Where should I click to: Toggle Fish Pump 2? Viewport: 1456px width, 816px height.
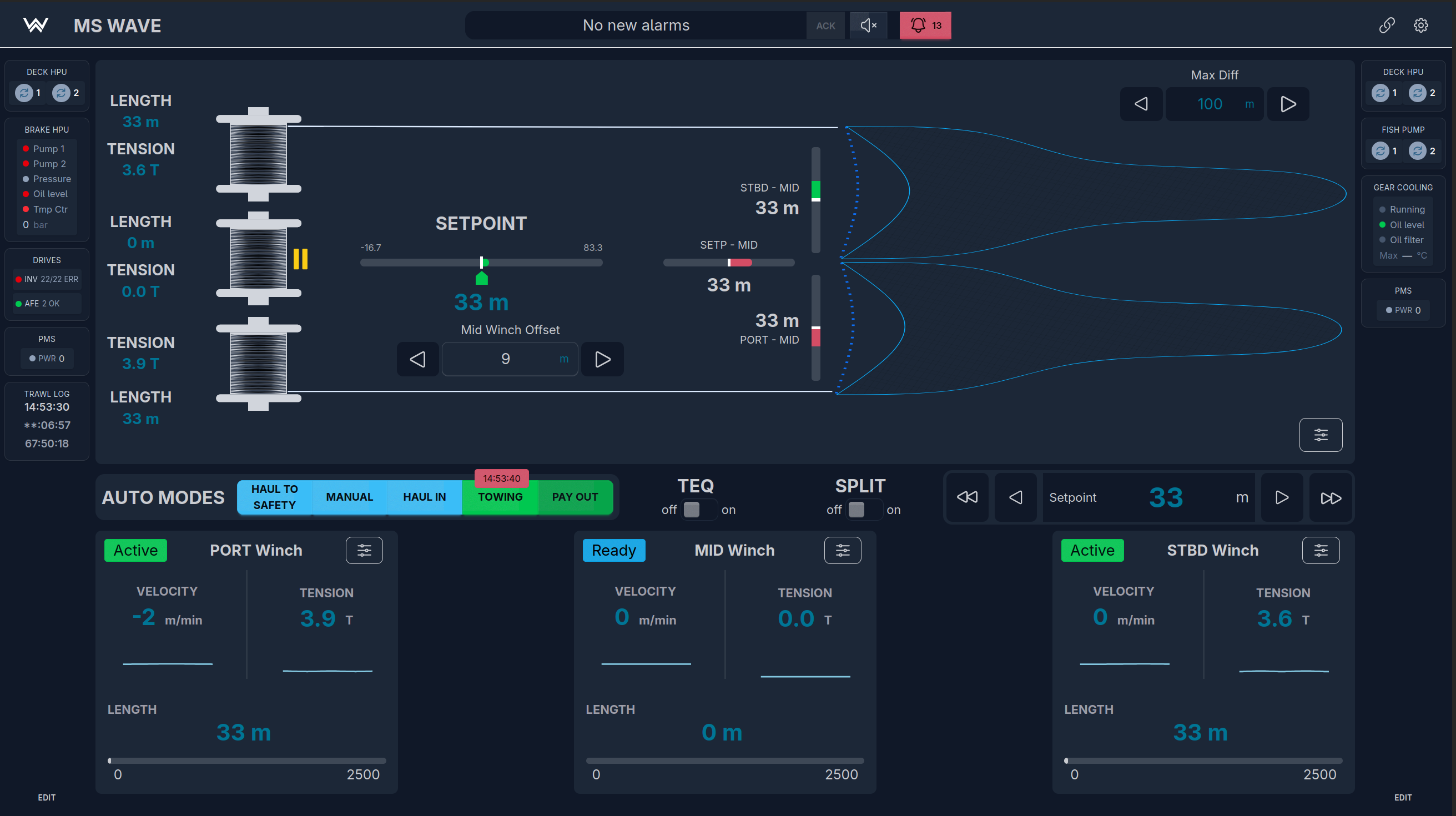coord(1417,151)
